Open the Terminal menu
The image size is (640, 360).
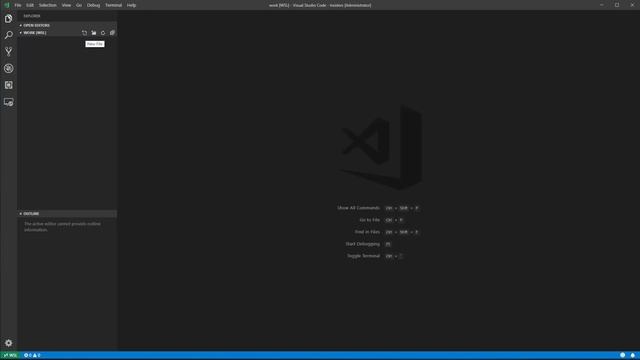click(113, 5)
